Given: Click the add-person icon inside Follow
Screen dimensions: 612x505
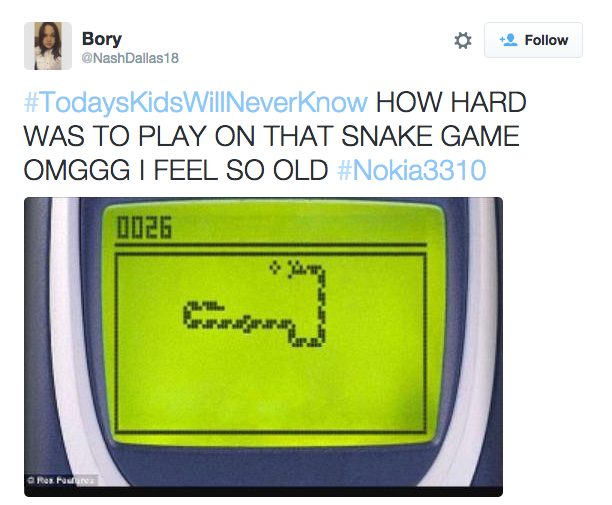Looking at the screenshot, I should 508,40.
